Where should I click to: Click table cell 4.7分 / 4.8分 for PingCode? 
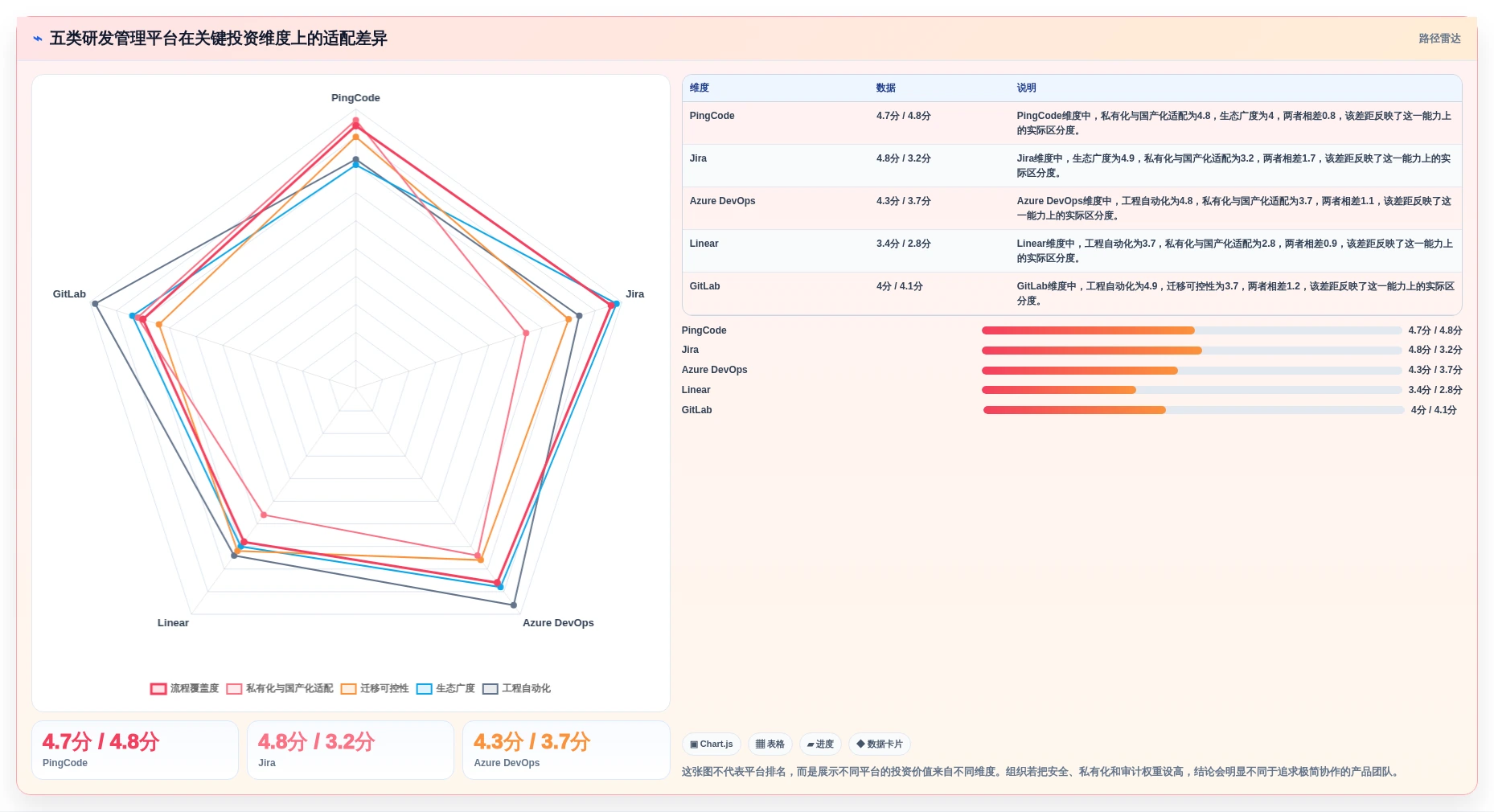tap(904, 116)
